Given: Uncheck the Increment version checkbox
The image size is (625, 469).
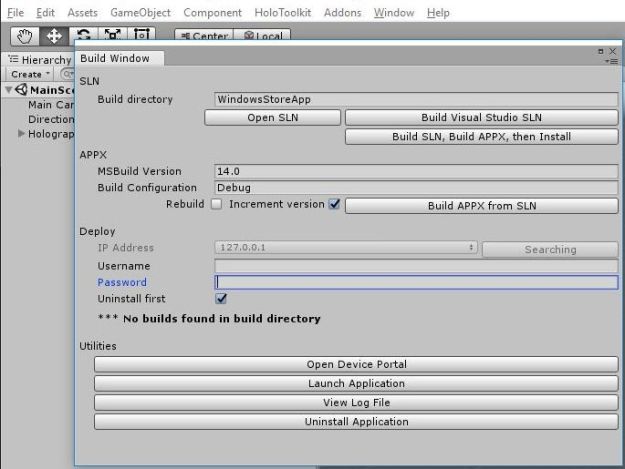Looking at the screenshot, I should (335, 205).
